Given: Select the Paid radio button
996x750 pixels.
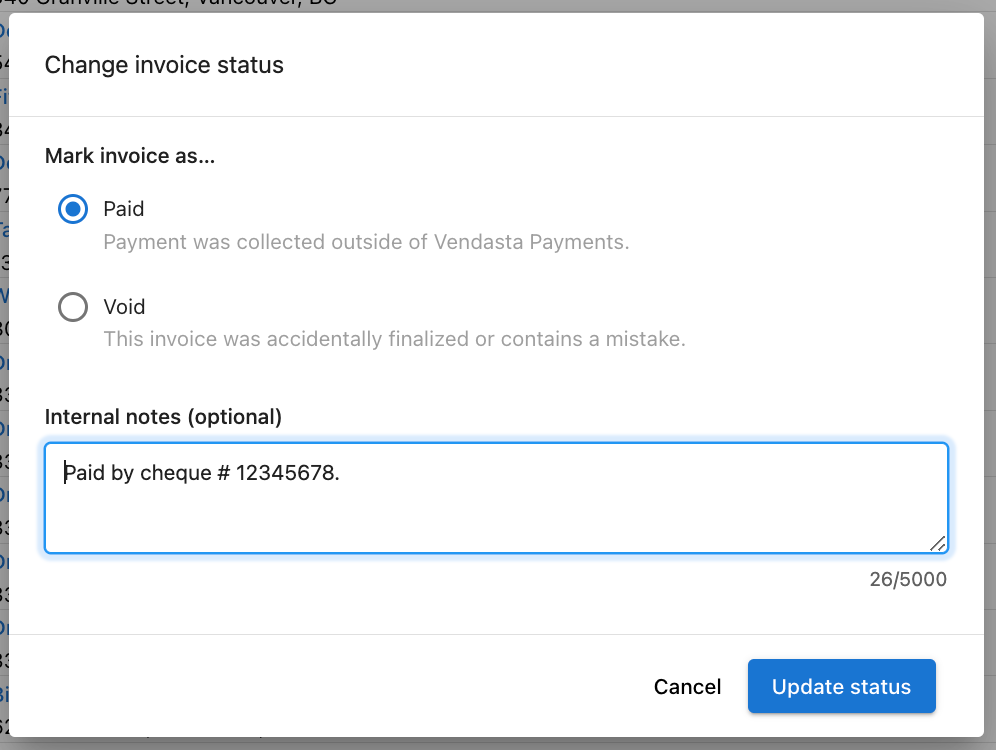Looking at the screenshot, I should coord(73,209).
